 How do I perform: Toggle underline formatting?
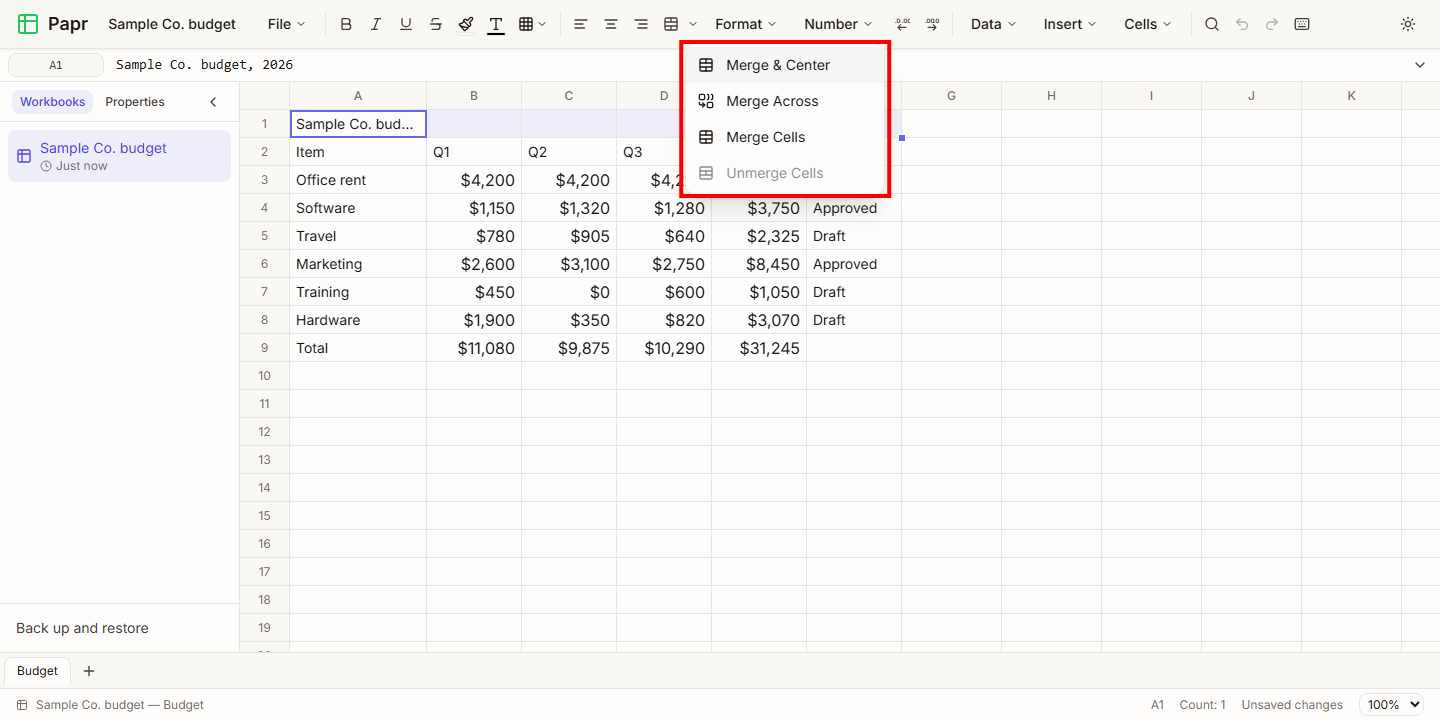point(406,24)
